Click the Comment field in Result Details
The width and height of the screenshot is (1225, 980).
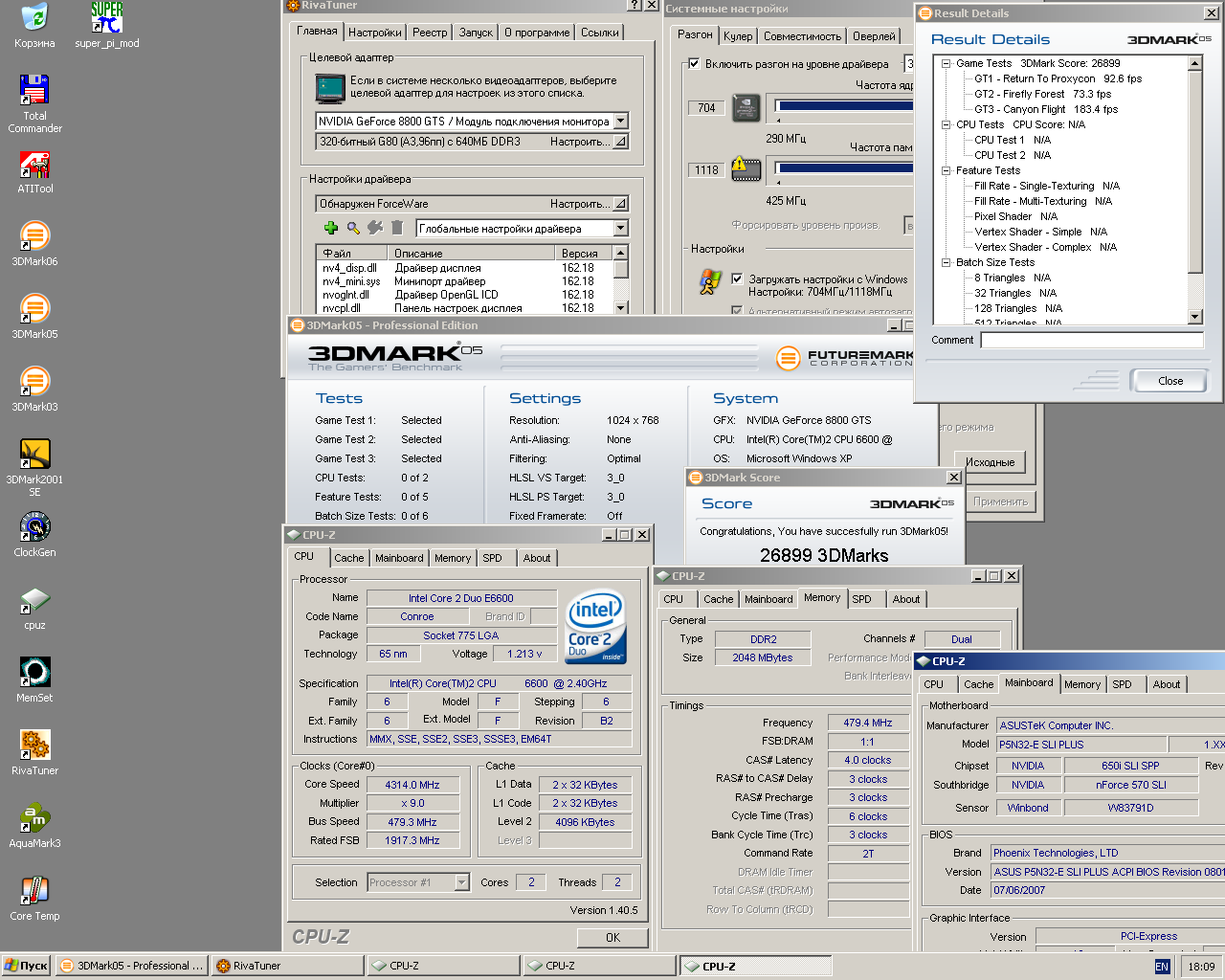[1092, 340]
